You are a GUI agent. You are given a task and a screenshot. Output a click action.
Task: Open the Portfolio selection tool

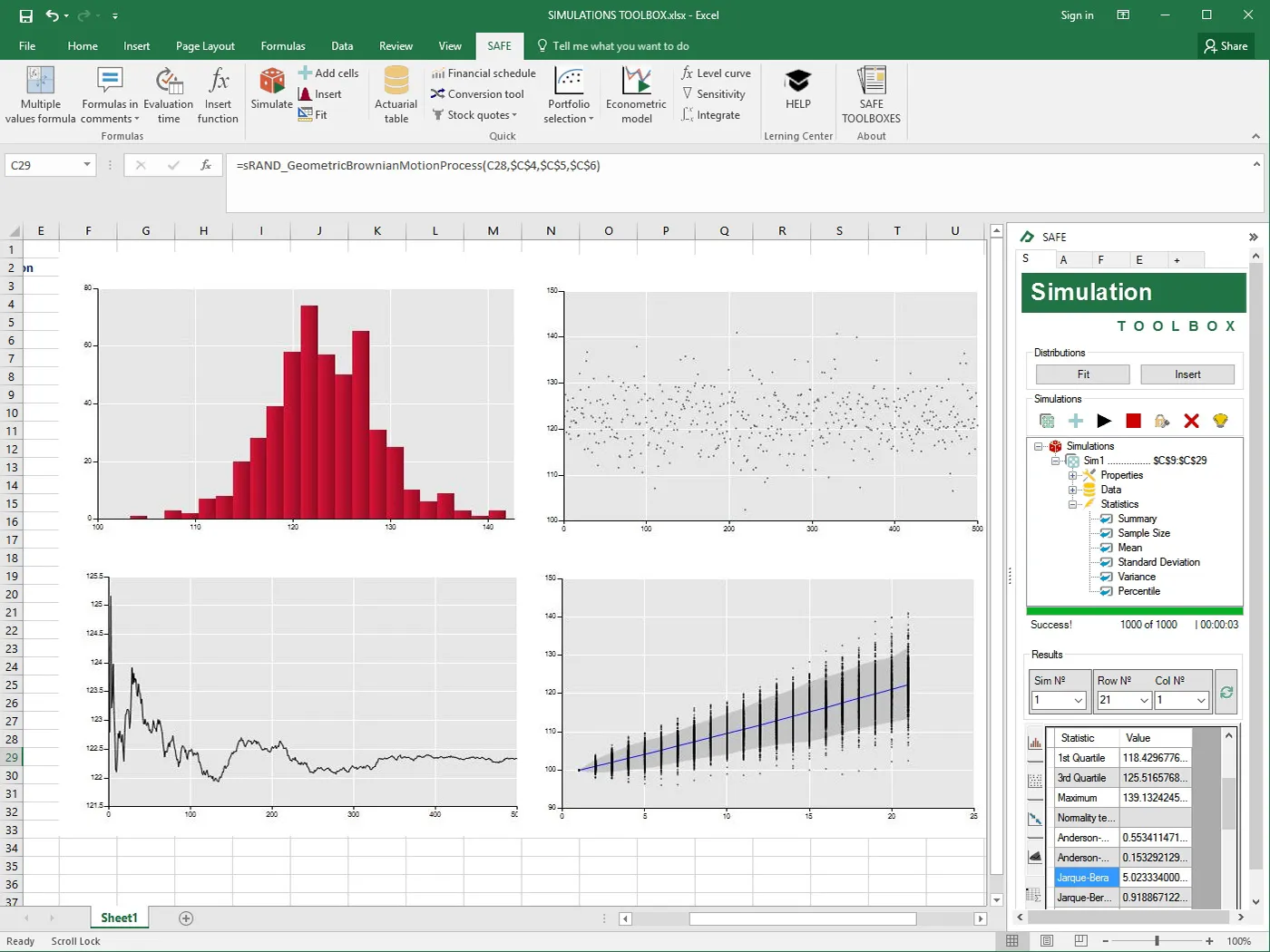pyautogui.click(x=568, y=93)
